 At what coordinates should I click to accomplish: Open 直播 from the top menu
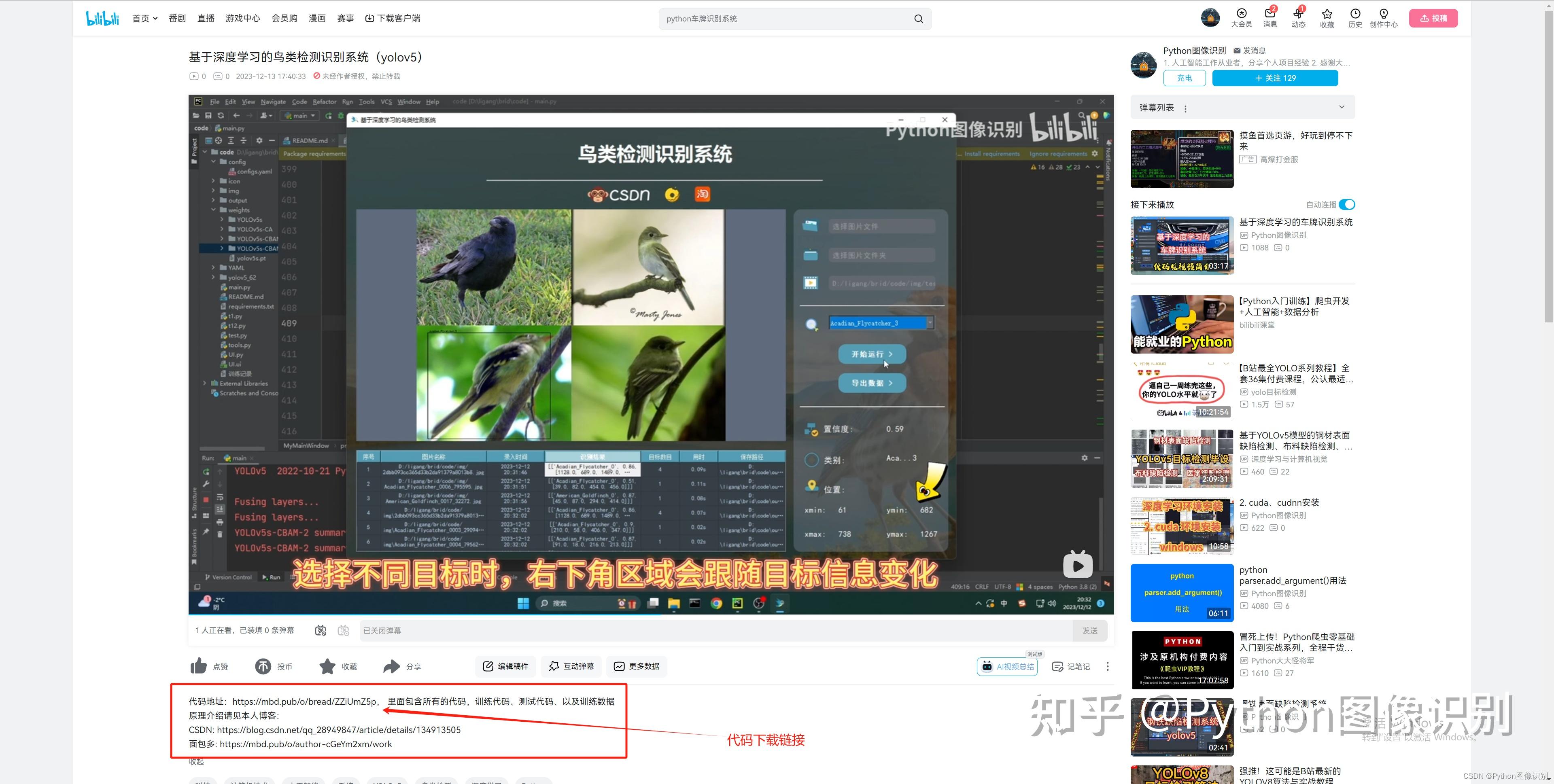pyautogui.click(x=206, y=17)
